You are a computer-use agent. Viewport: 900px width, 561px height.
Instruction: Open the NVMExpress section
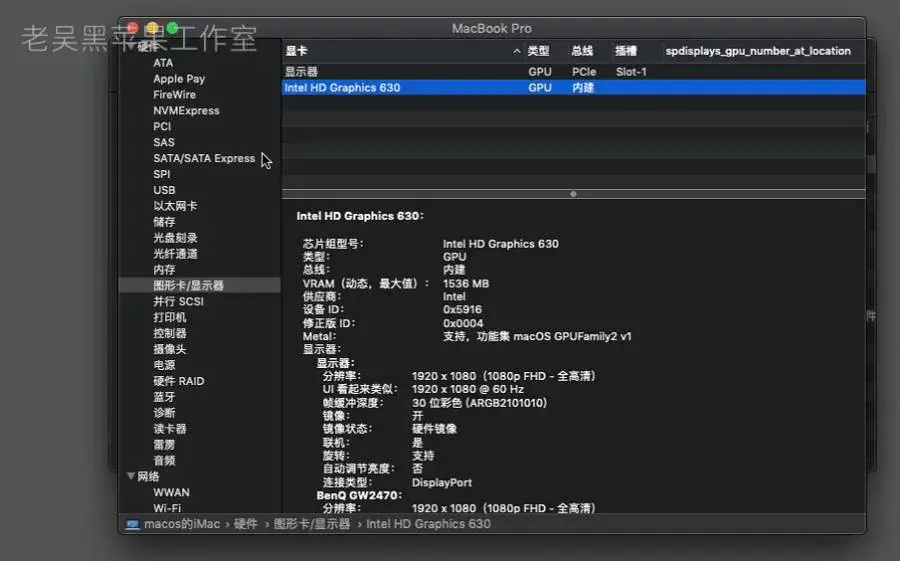tap(186, 110)
